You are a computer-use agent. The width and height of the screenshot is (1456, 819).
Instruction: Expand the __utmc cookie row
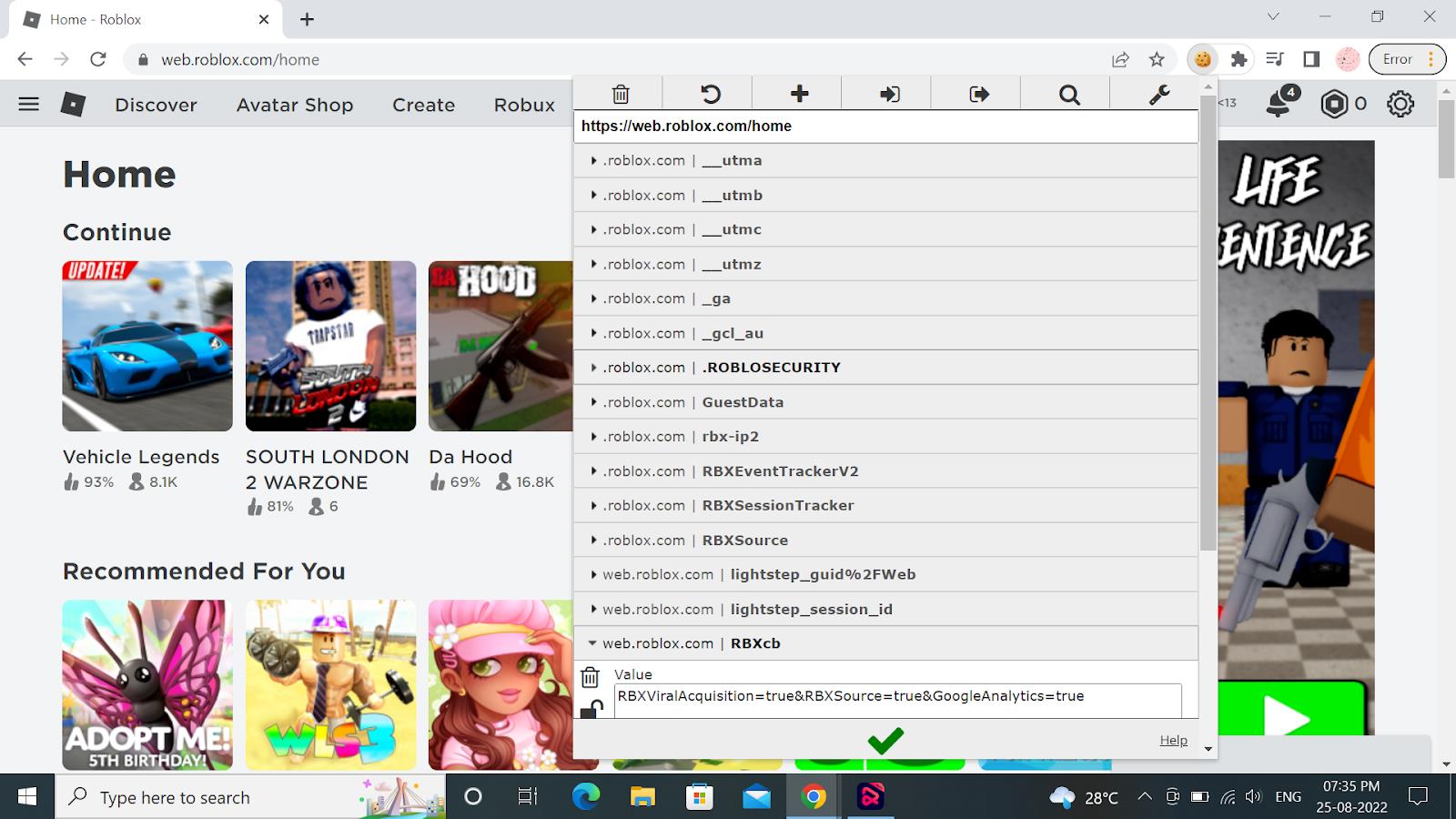click(885, 229)
